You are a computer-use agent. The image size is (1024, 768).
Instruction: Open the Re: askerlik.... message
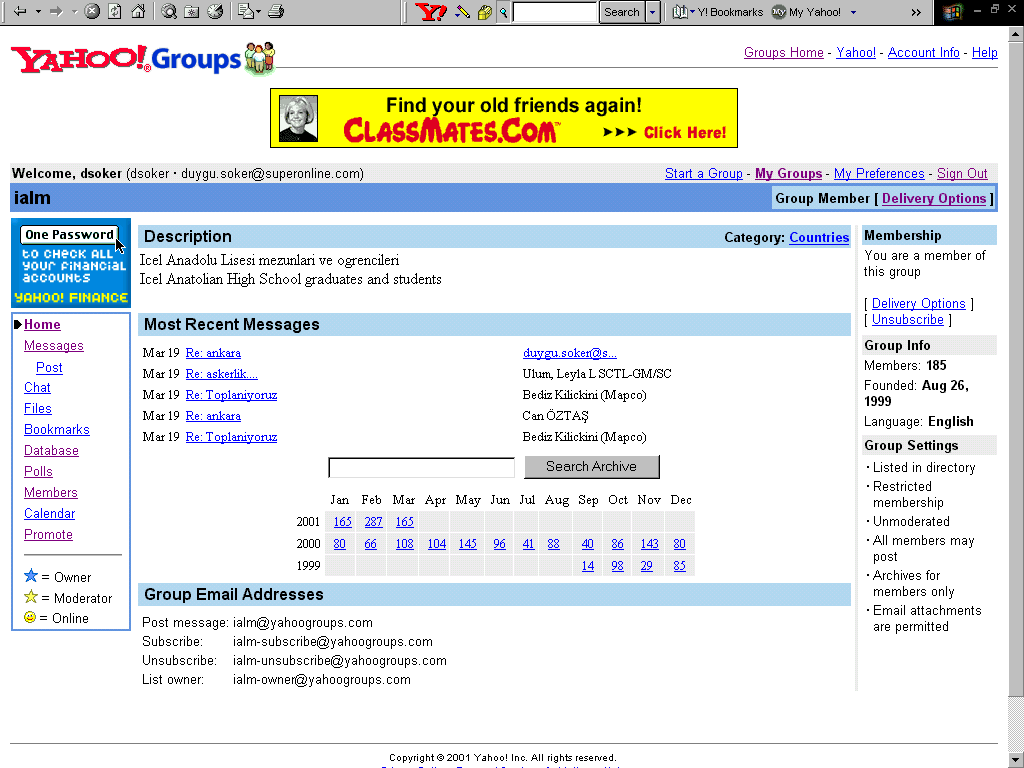[221, 374]
